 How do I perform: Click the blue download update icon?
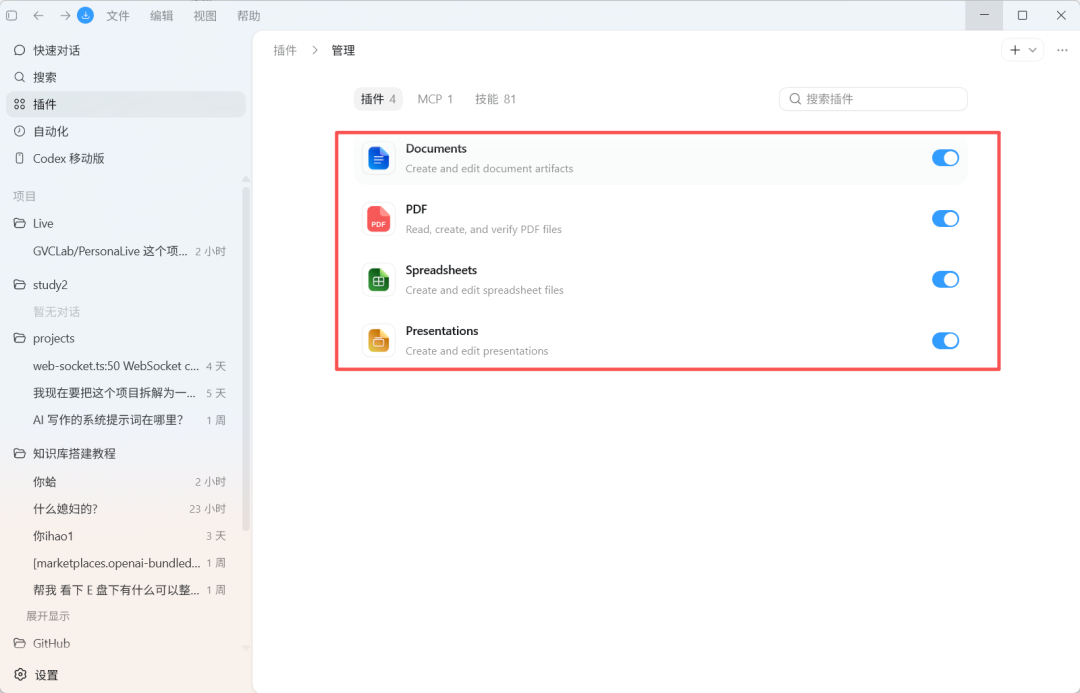[85, 15]
